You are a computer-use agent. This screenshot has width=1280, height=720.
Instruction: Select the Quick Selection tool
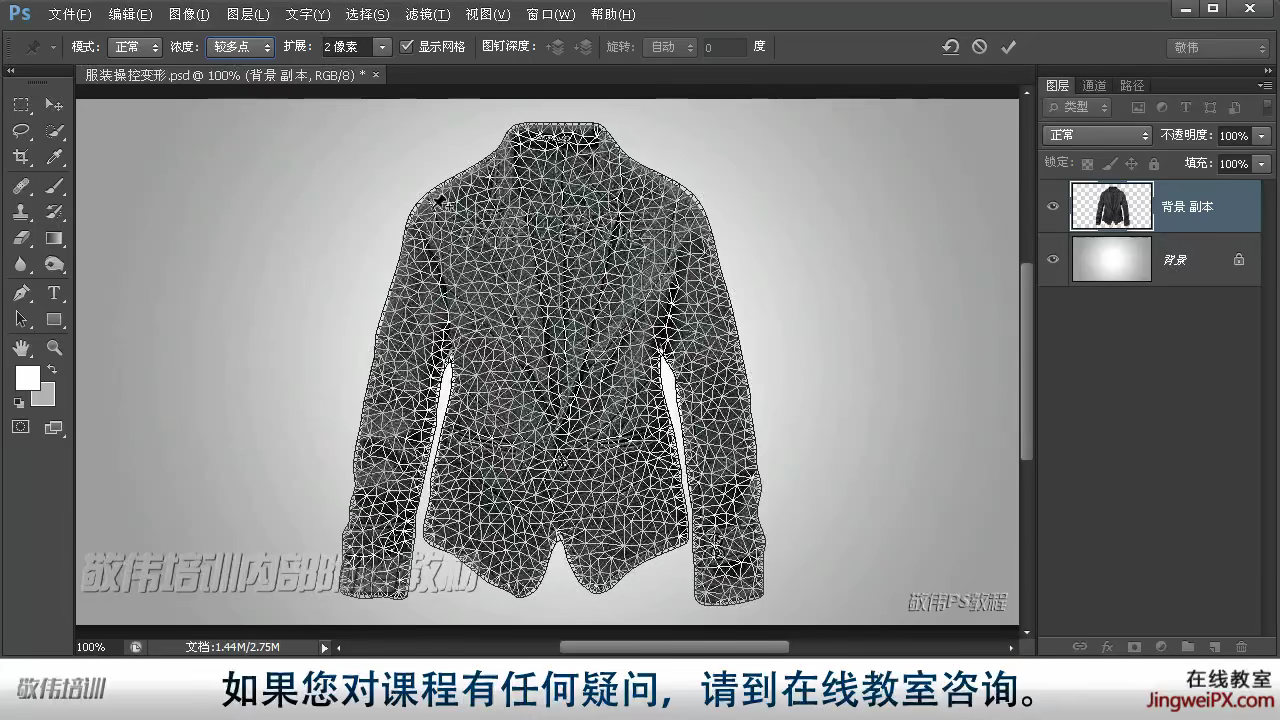pyautogui.click(x=54, y=131)
